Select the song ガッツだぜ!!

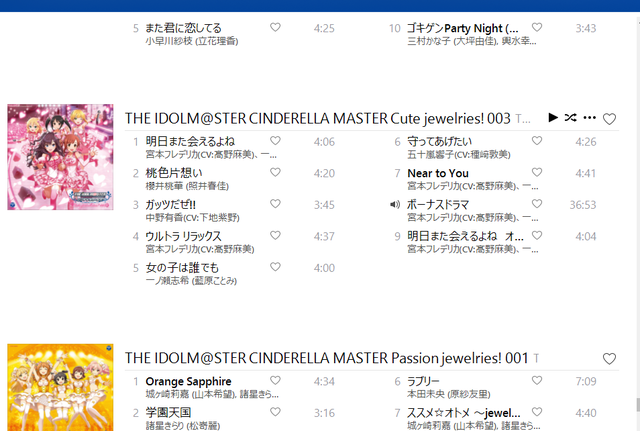pyautogui.click(x=171, y=204)
